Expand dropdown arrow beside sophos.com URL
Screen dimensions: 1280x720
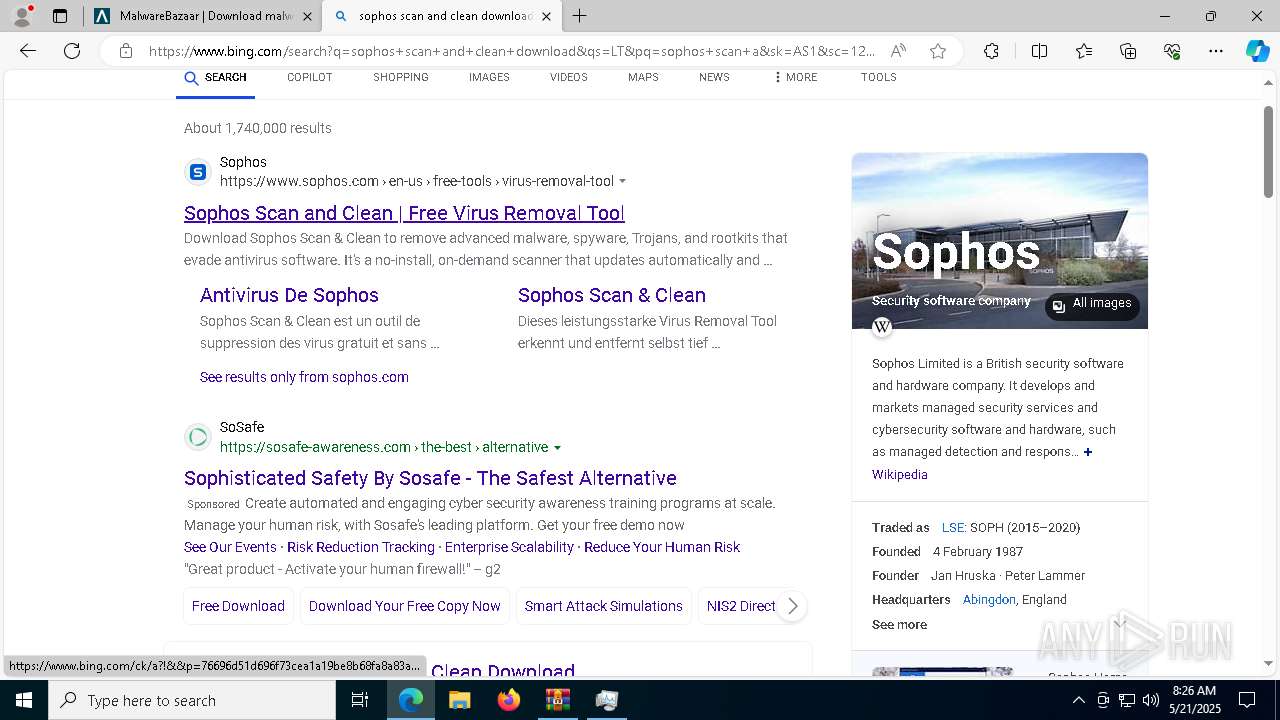(623, 182)
